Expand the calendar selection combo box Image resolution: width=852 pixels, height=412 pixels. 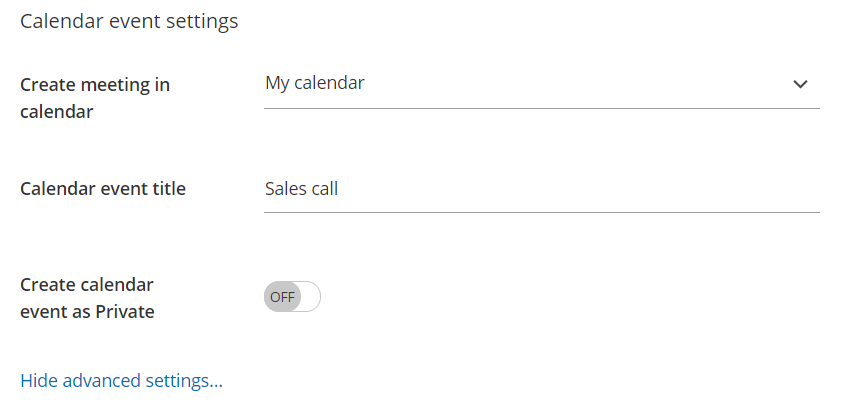tap(541, 84)
